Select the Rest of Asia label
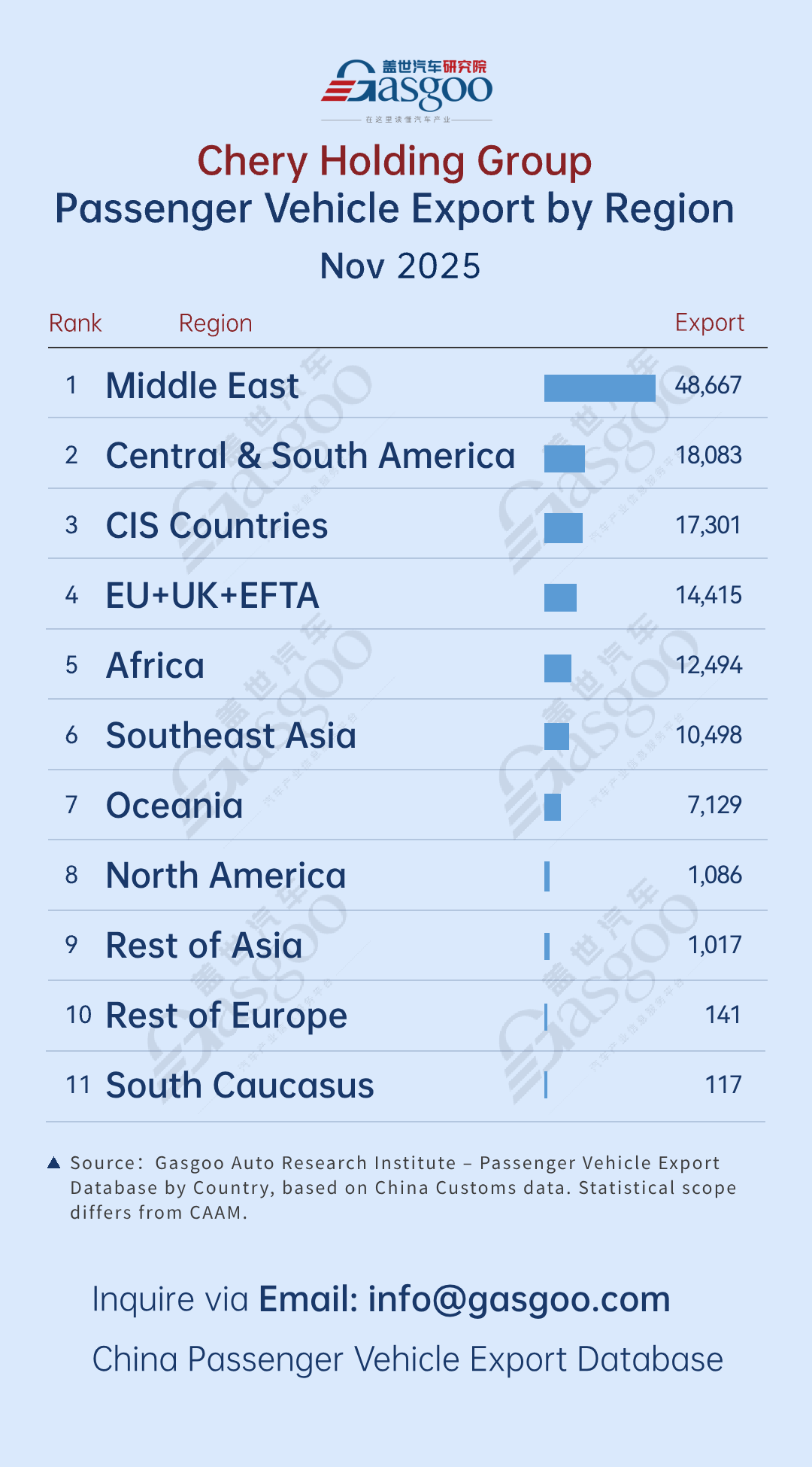 click(x=204, y=946)
